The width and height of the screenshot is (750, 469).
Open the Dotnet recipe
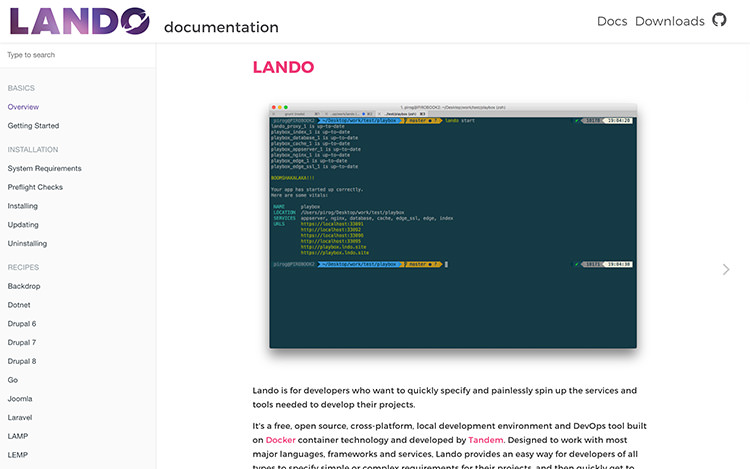[19, 305]
